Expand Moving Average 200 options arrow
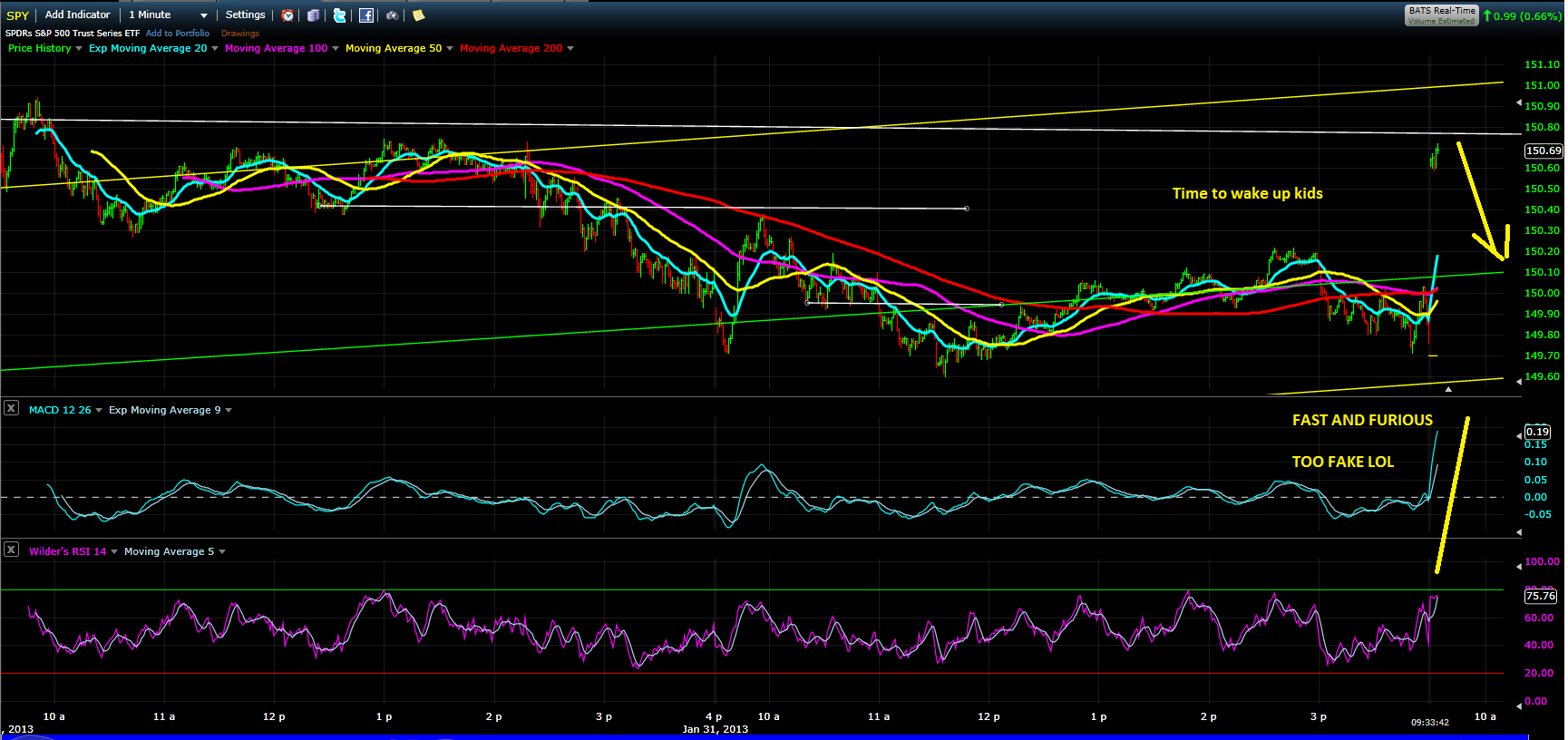The width and height of the screenshot is (1568, 740). pos(570,49)
